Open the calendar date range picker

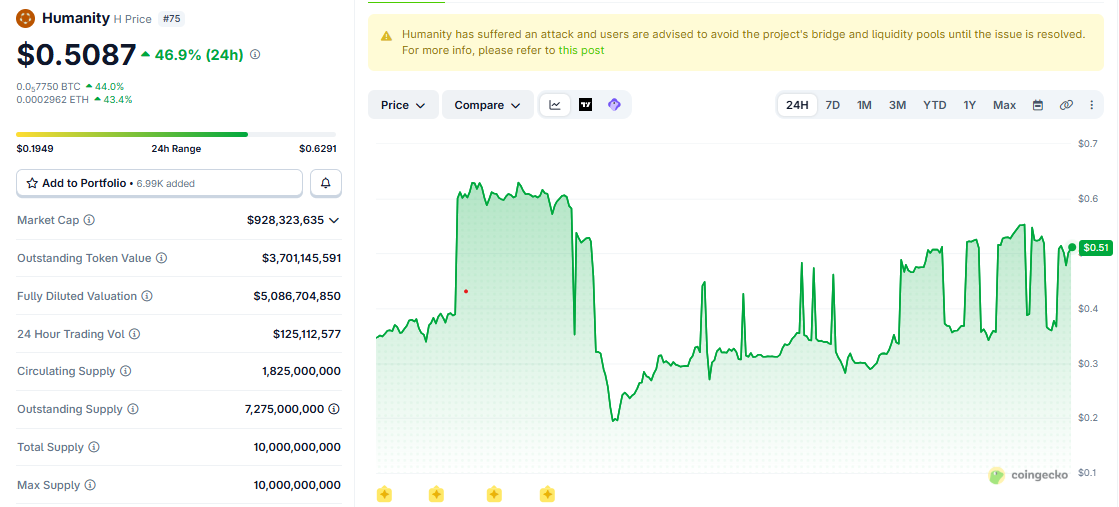(1038, 105)
